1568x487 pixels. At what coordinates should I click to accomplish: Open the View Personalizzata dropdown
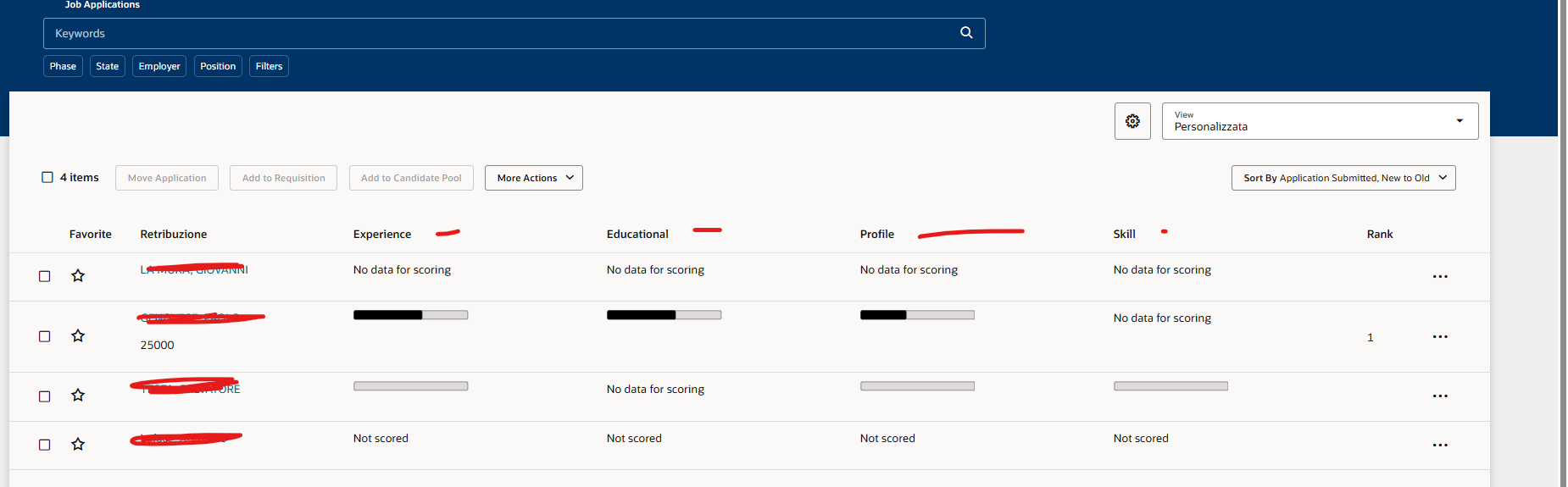tap(1320, 121)
